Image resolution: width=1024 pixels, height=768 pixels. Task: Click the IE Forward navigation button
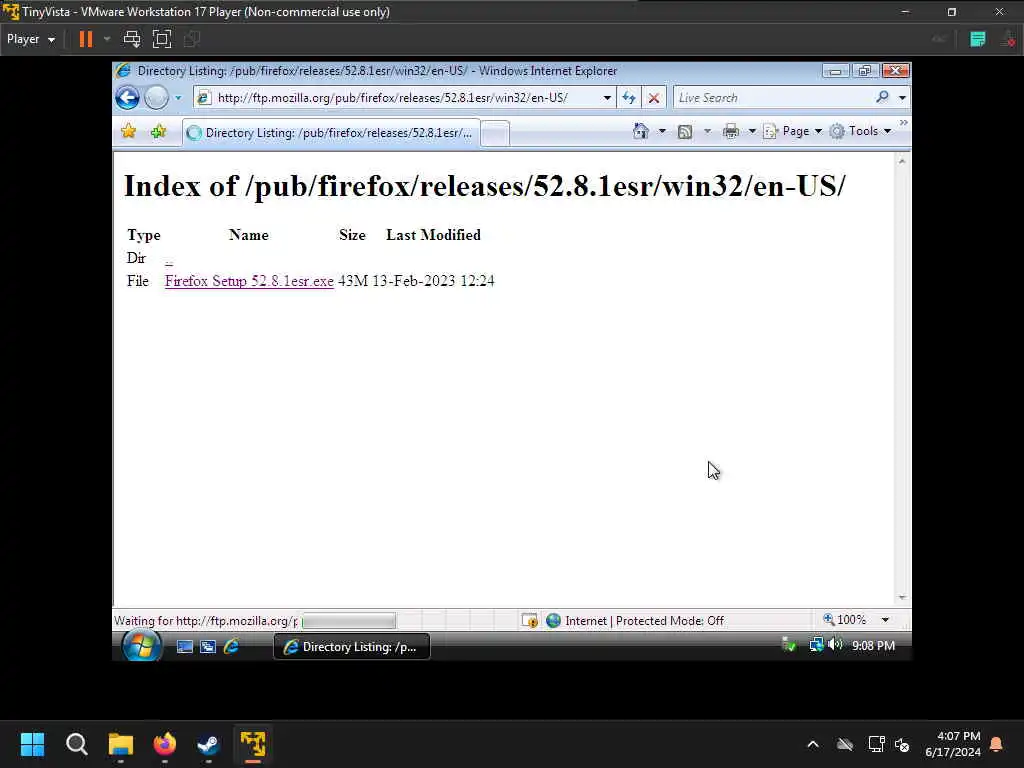(156, 98)
